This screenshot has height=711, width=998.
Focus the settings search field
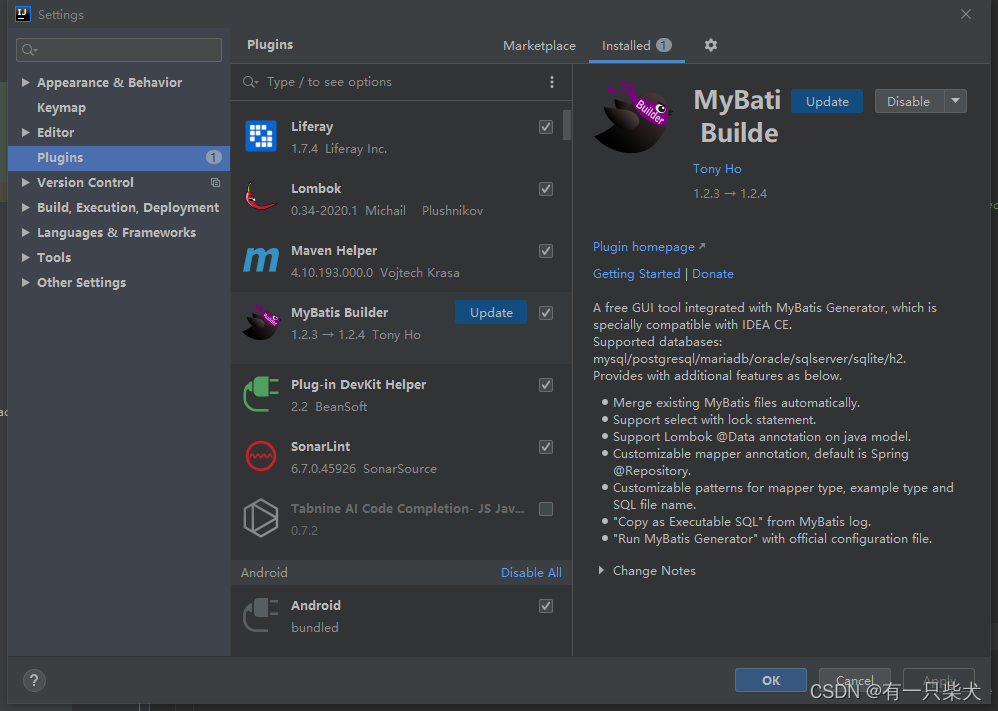(118, 50)
